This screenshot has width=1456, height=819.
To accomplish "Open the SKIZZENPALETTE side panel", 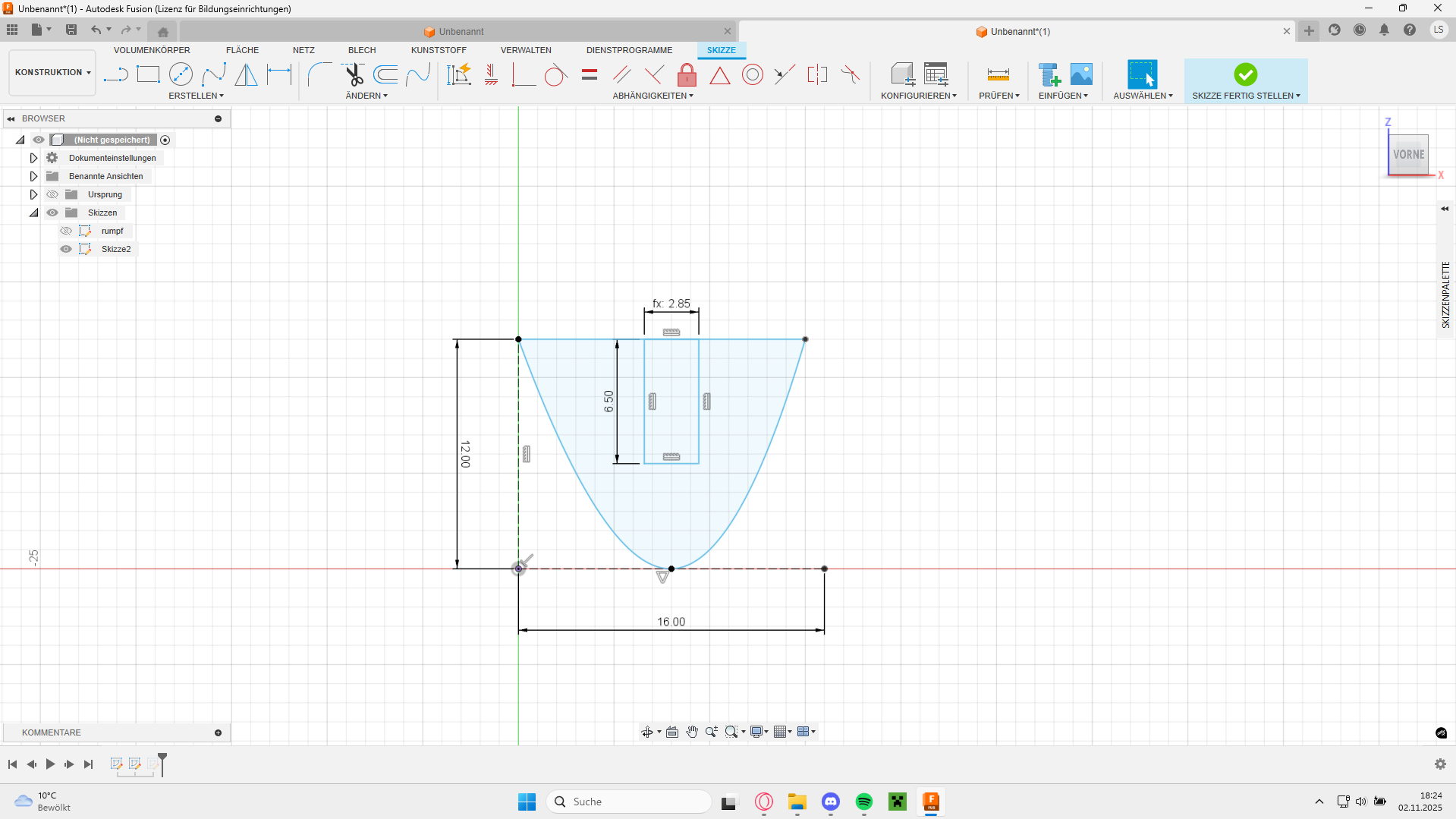I will pyautogui.click(x=1445, y=295).
